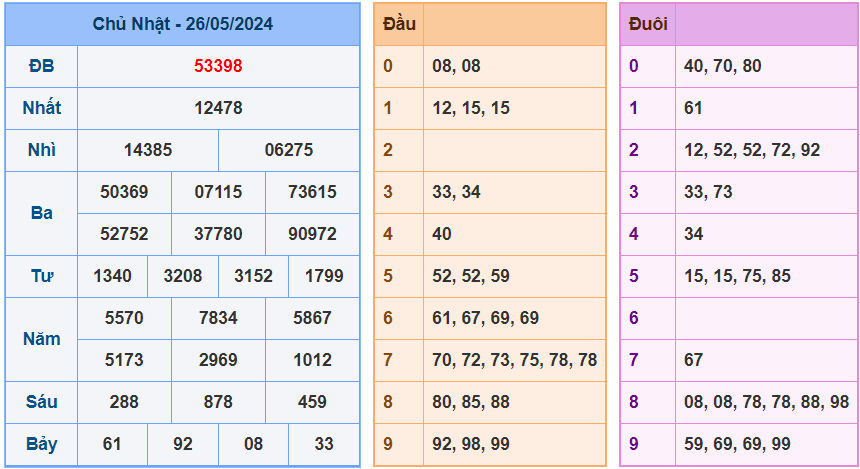Viewport: 860px width, 469px height.
Task: Click Đầu row 8 values 80, 85, 88
Action: [471, 402]
